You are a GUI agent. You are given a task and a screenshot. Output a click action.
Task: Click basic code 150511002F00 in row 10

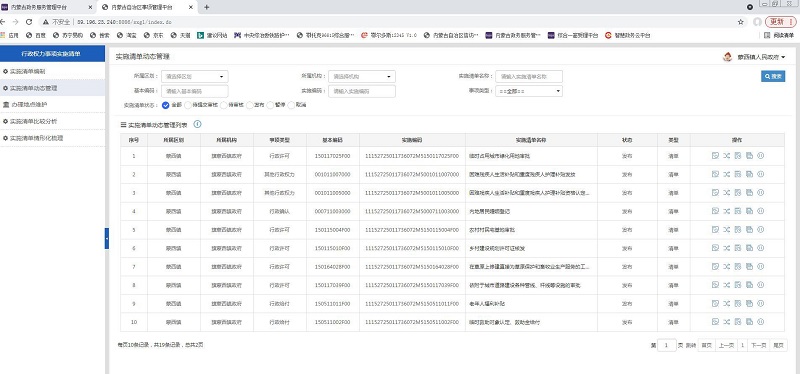tap(333, 322)
